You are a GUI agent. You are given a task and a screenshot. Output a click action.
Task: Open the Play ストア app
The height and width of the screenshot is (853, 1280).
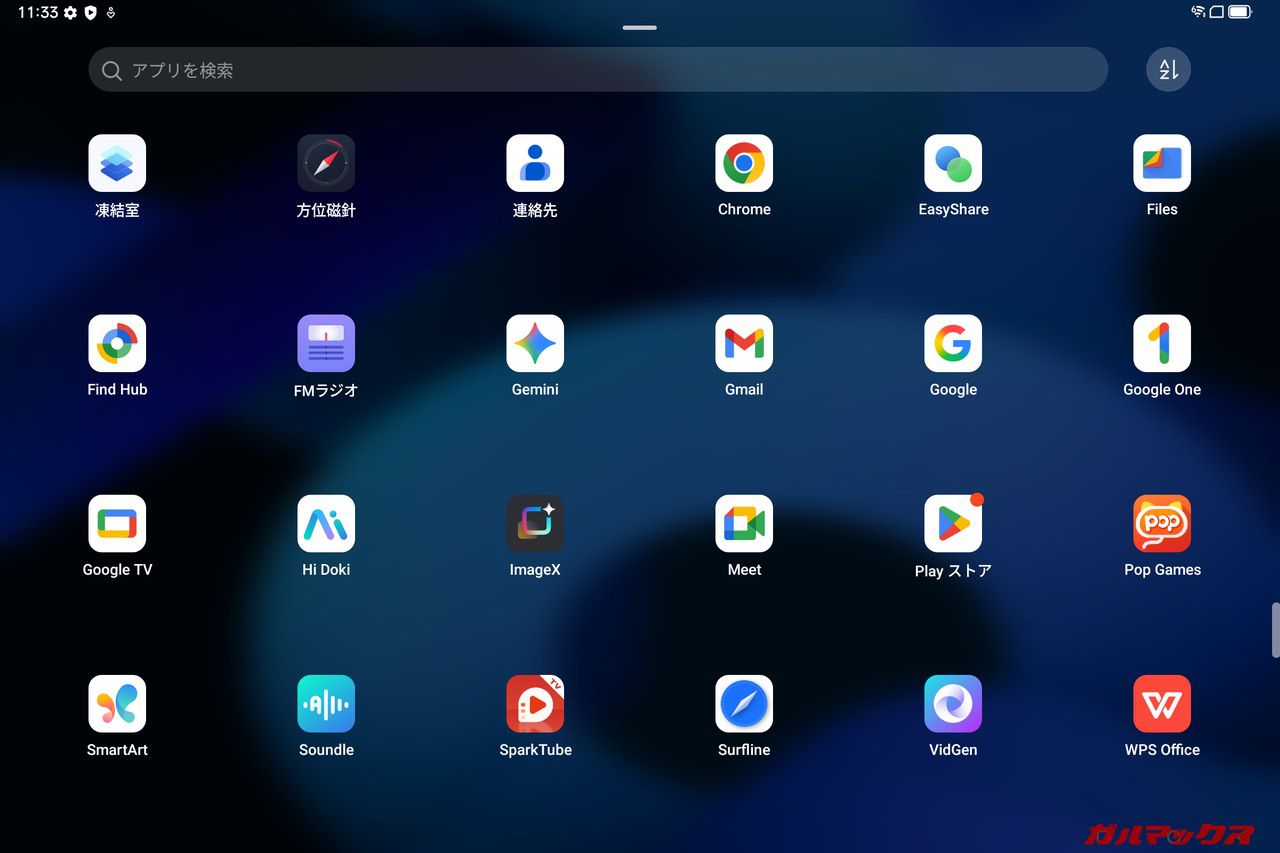pyautogui.click(x=953, y=524)
